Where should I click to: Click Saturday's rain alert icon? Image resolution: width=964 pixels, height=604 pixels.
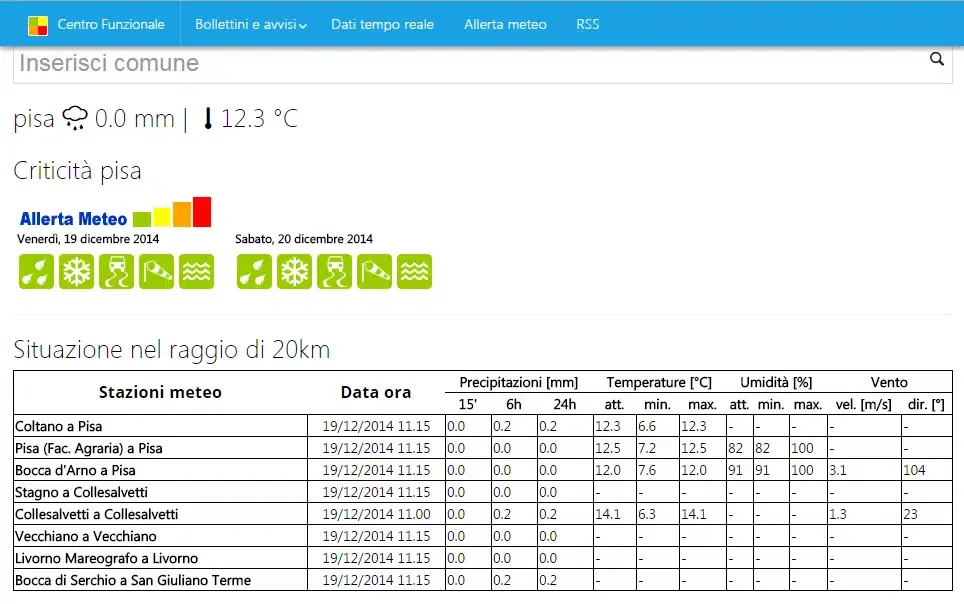tap(254, 271)
